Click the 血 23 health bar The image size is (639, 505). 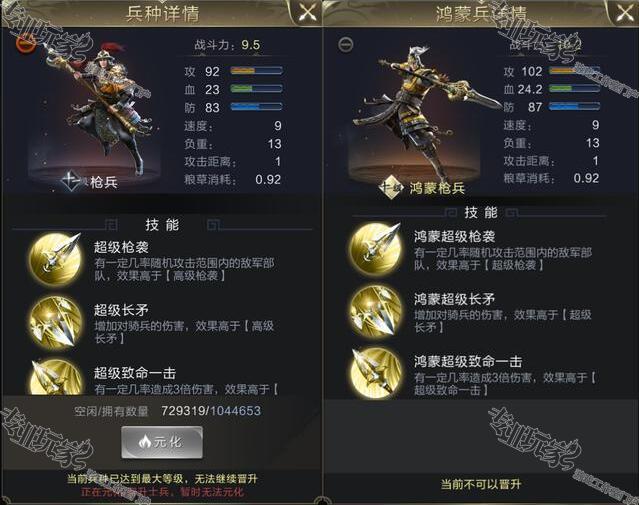click(x=256, y=89)
